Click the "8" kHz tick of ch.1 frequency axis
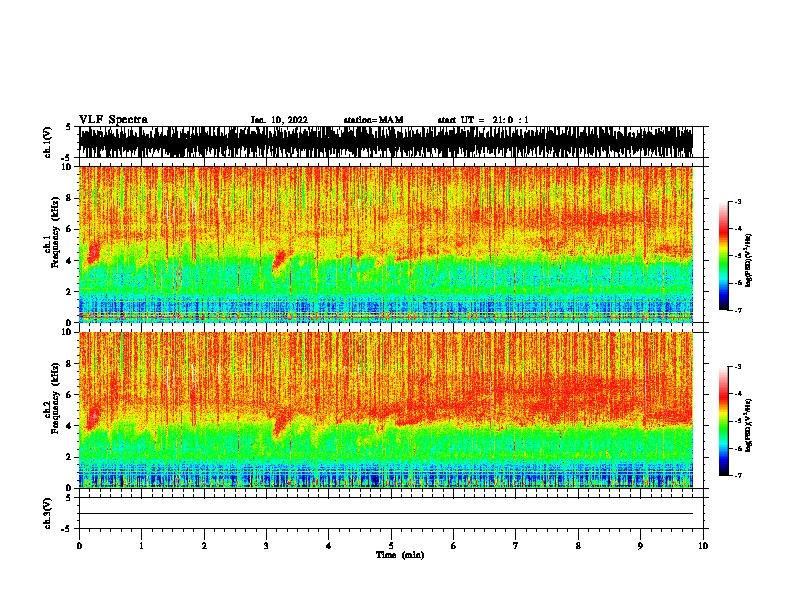This screenshot has height=612, width=792. [x=70, y=198]
